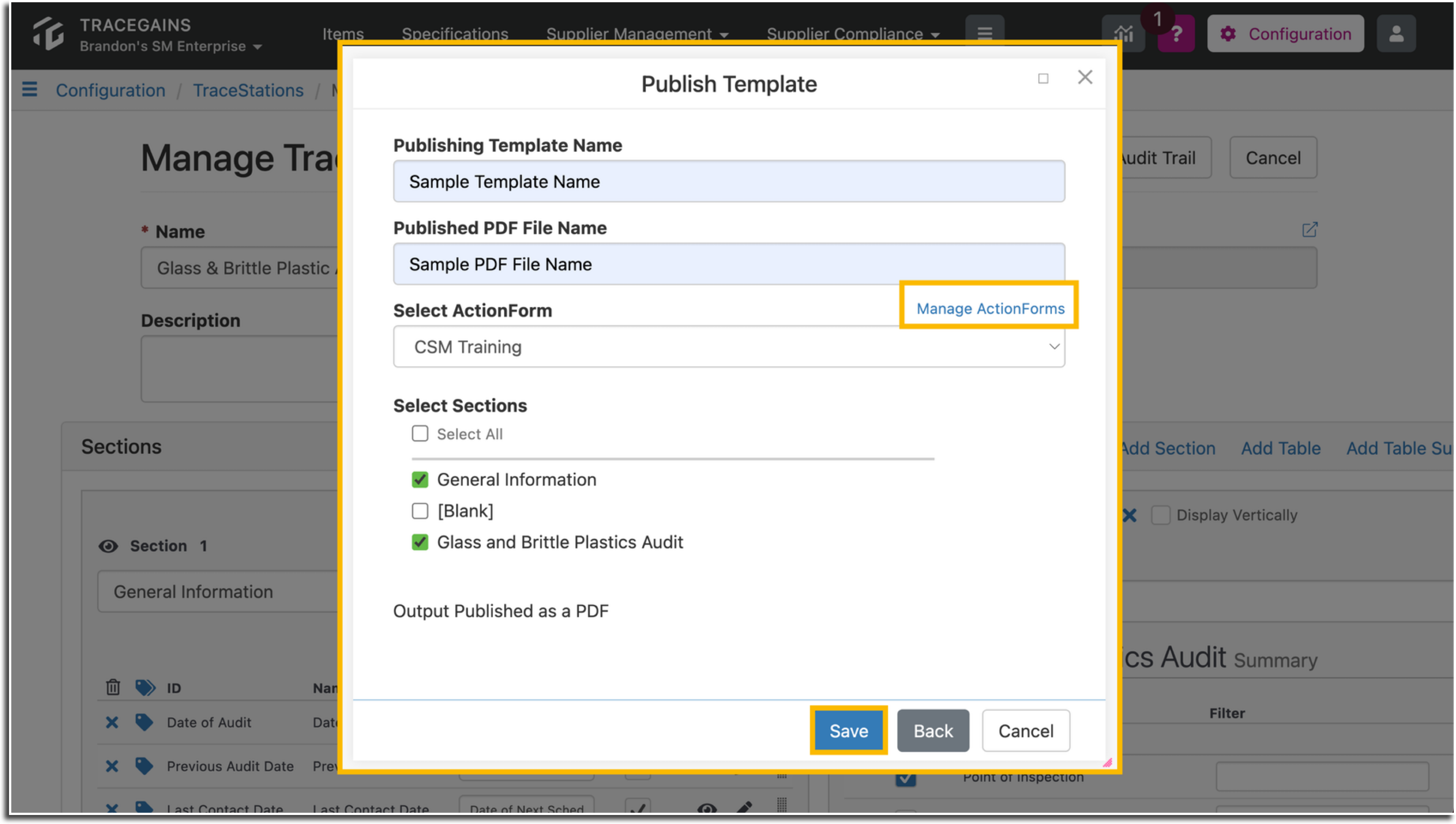Open the external link icon above name field

coord(1309,229)
